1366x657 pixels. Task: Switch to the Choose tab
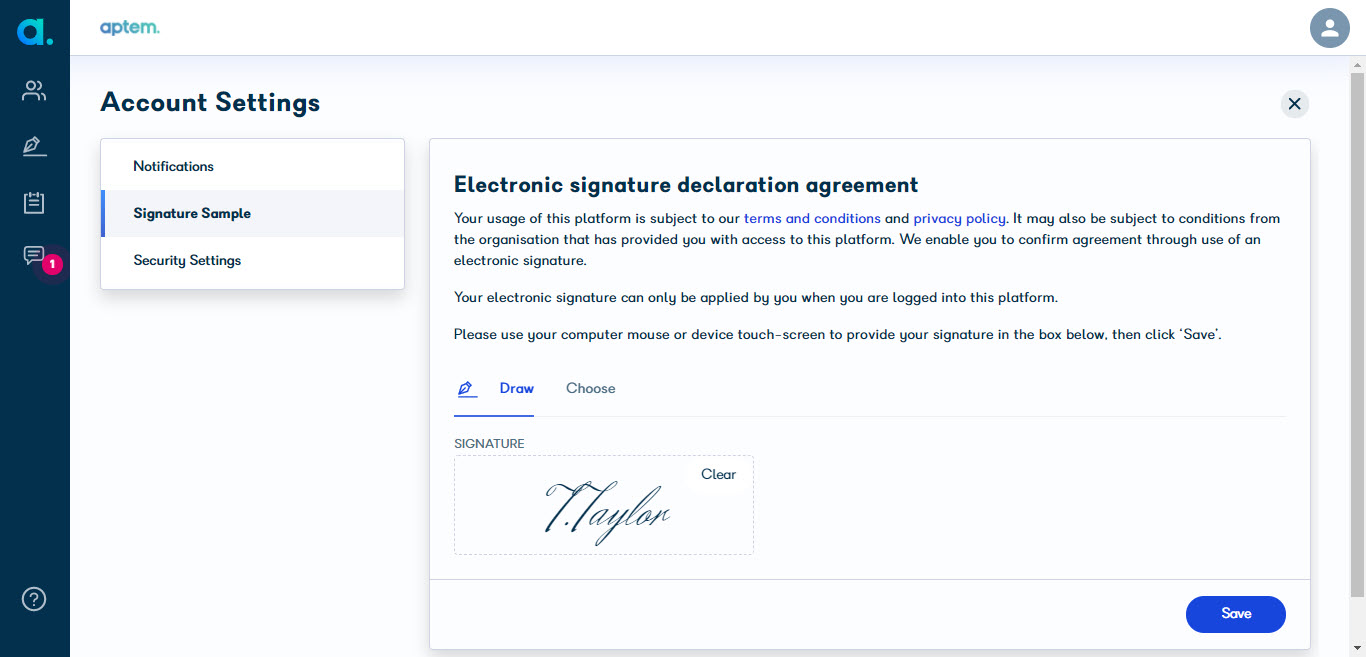tap(591, 388)
